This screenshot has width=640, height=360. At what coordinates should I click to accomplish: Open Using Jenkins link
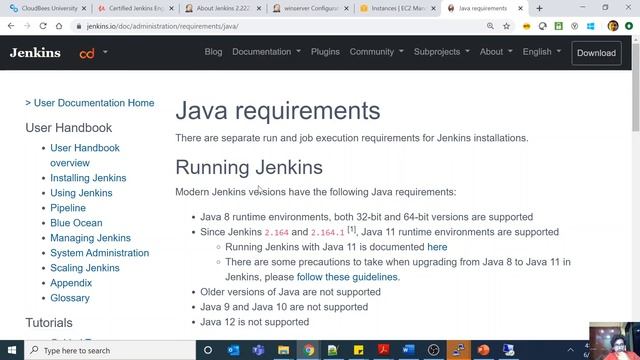[x=81, y=193]
